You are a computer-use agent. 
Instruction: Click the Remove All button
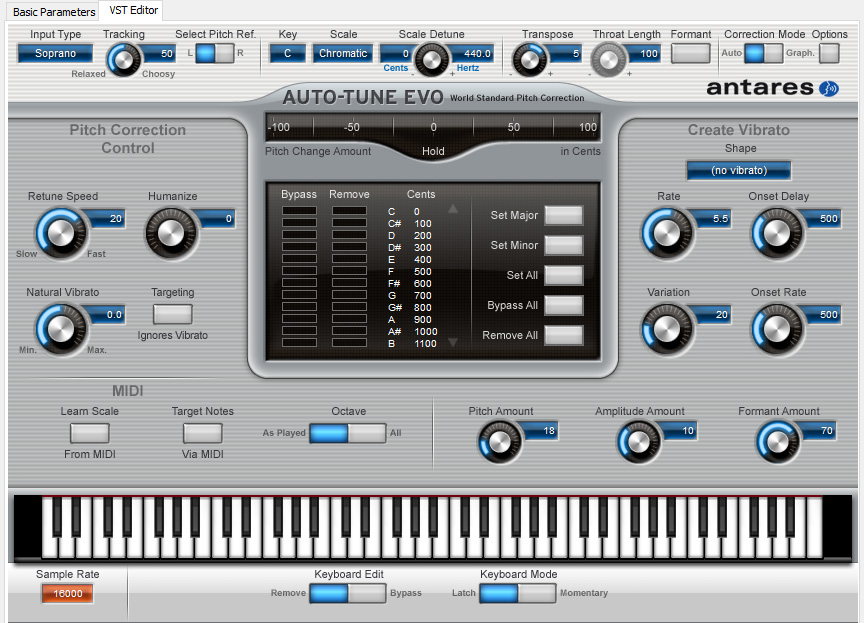564,335
